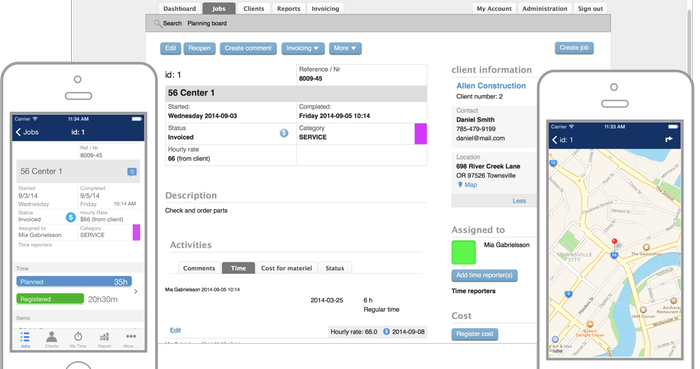Click the Reopen button
This screenshot has width=700, height=369.
(x=200, y=48)
